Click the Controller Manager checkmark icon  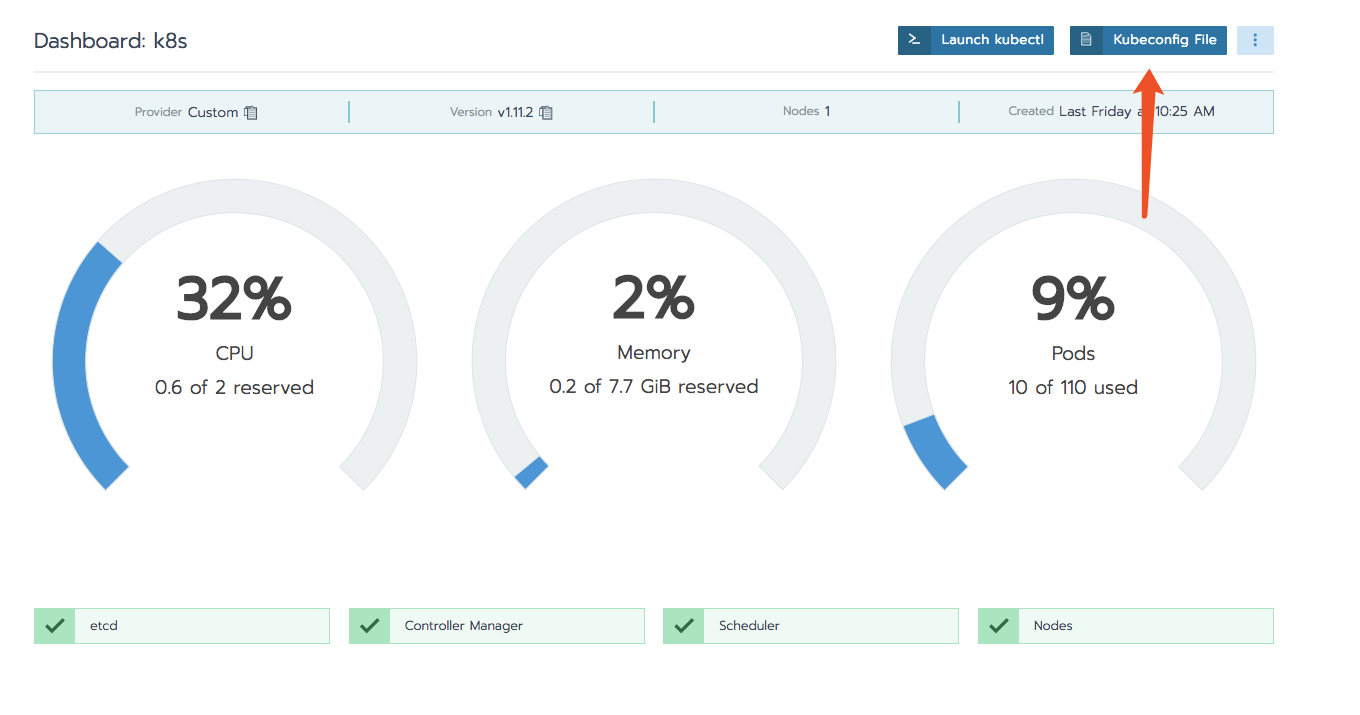[369, 626]
